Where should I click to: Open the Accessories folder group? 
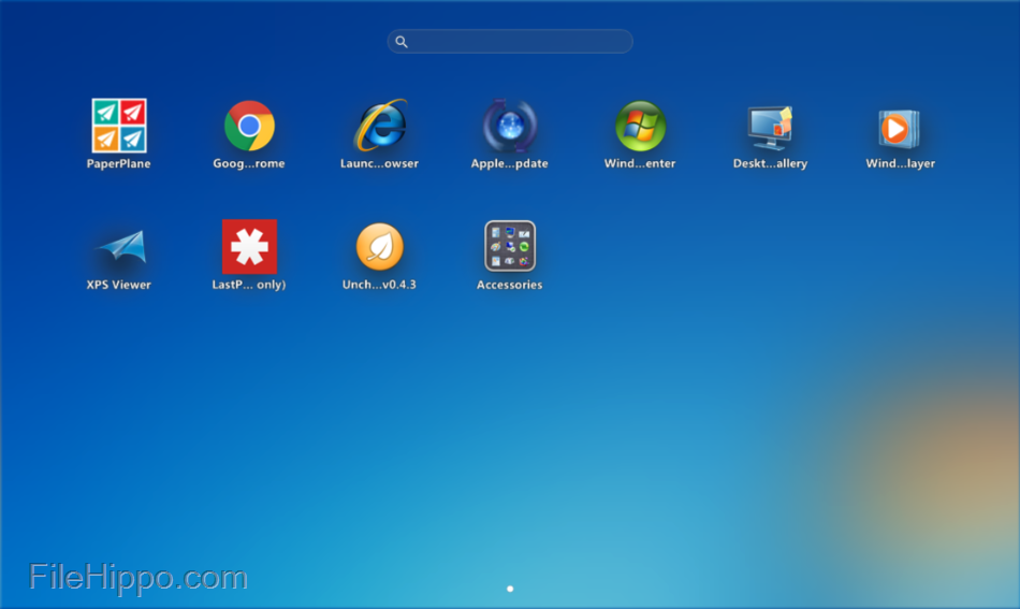[x=510, y=246]
